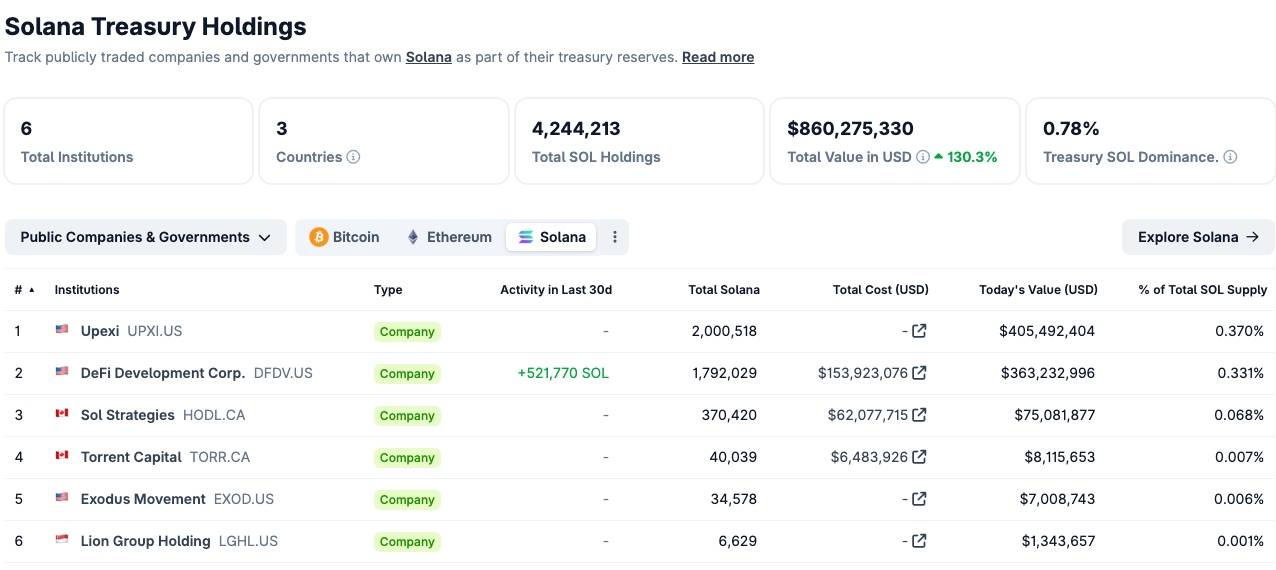
Task: Open Lion Group Holding external source link icon
Action: [x=919, y=541]
